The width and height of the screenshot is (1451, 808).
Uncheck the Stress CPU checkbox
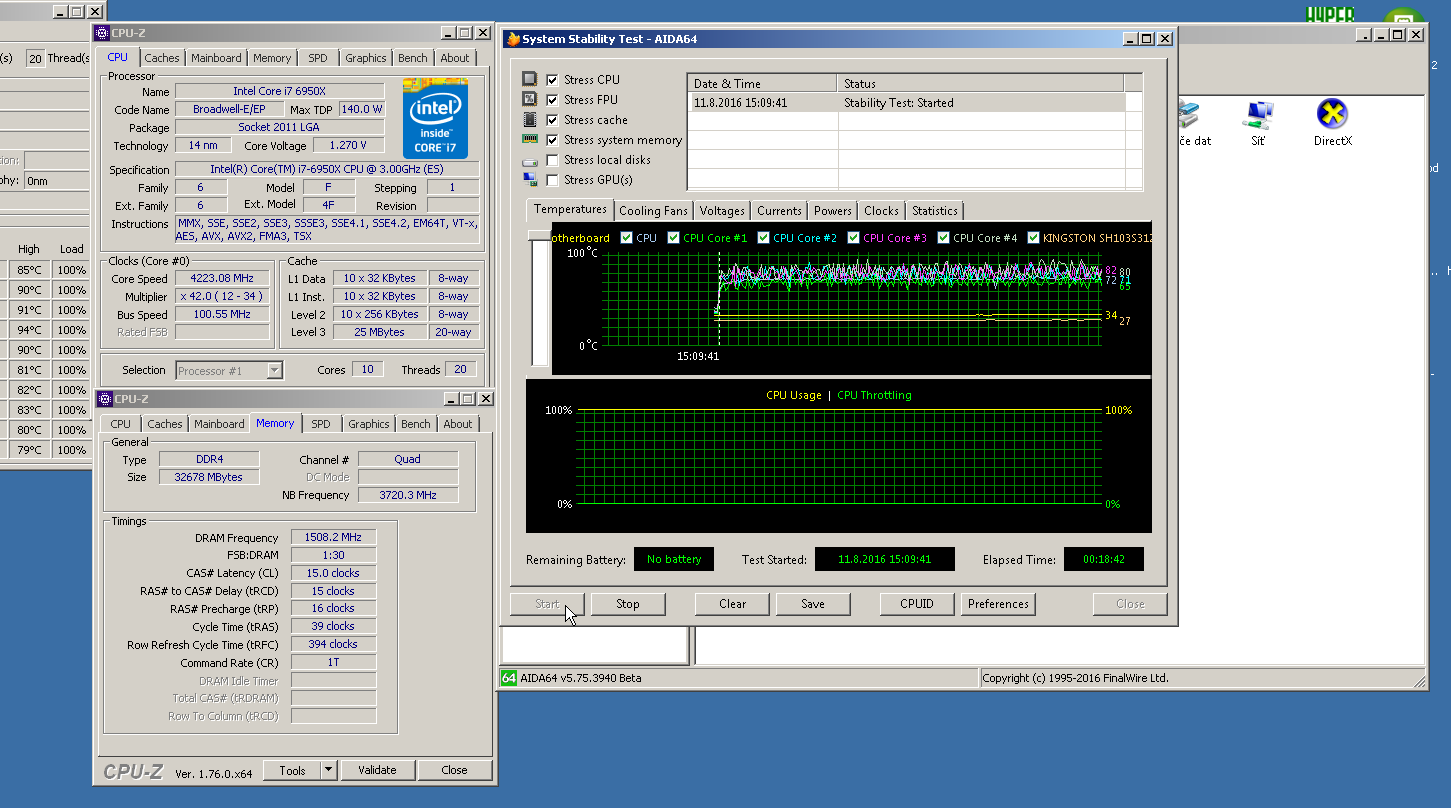point(552,80)
